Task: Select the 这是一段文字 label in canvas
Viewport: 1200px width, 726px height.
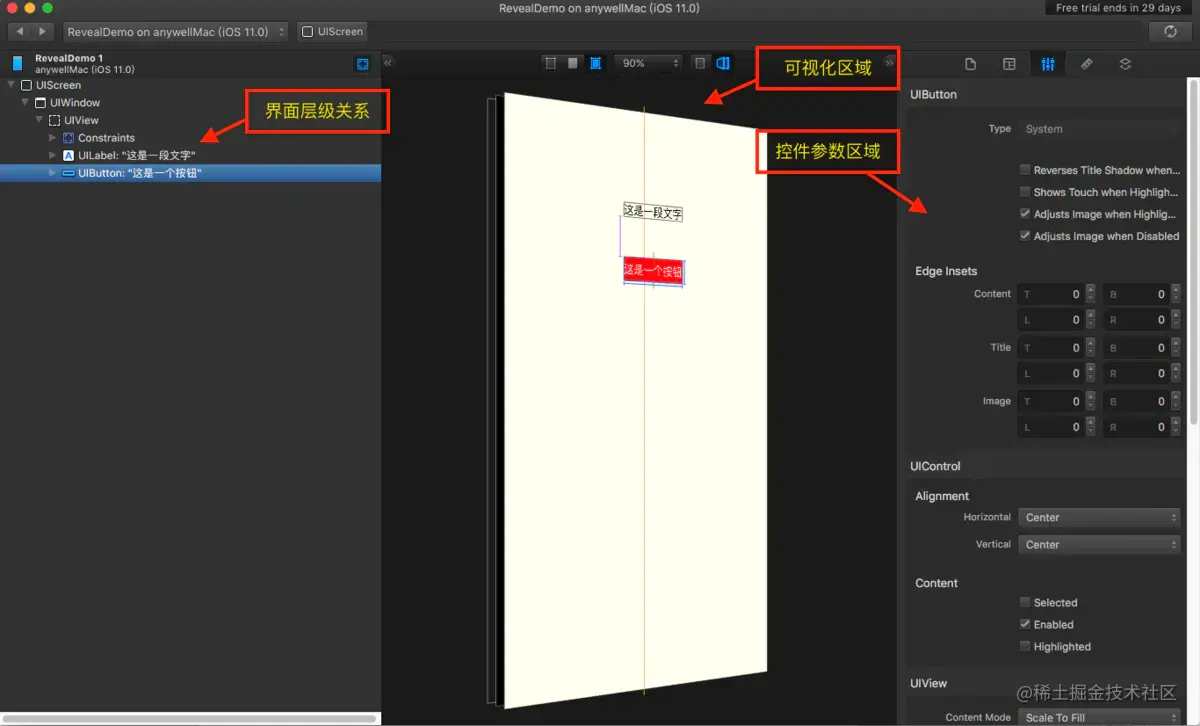Action: point(653,212)
